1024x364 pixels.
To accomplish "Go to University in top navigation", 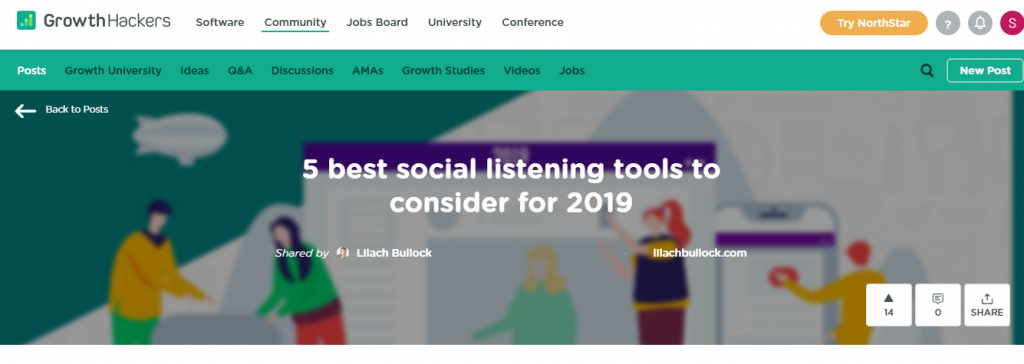I will (x=455, y=22).
